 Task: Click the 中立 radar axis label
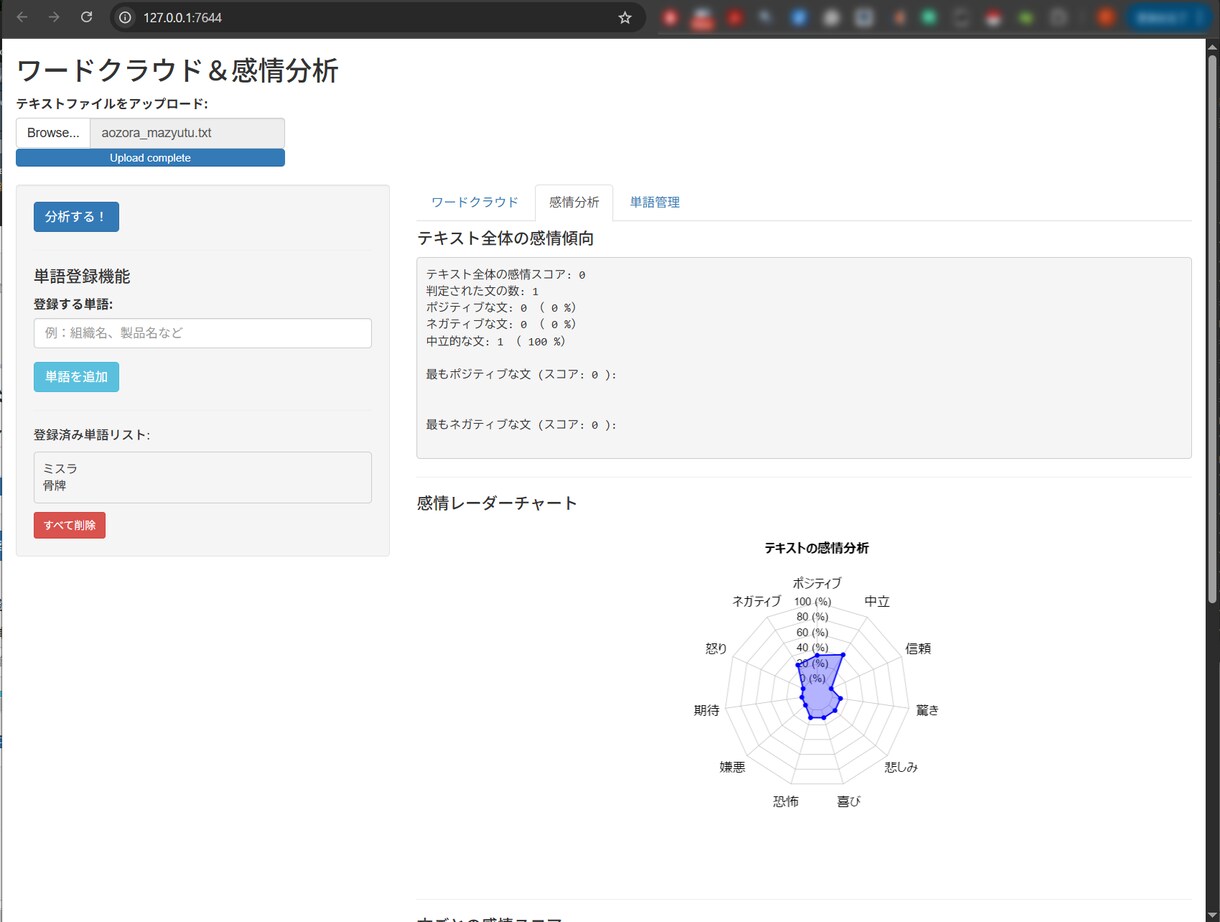tap(877, 601)
